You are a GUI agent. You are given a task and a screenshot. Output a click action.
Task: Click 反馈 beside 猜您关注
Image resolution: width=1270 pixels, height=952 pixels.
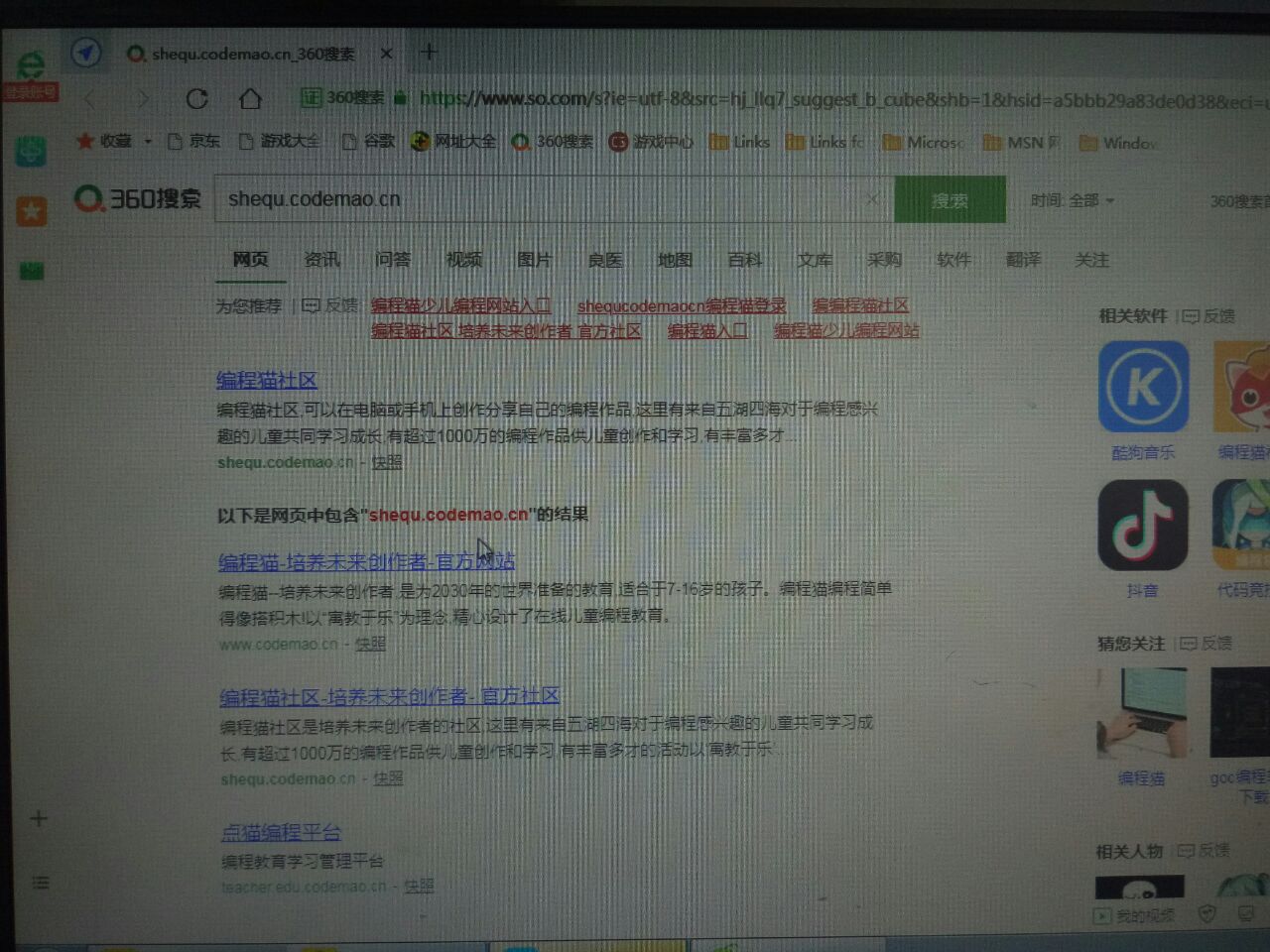coord(1206,644)
